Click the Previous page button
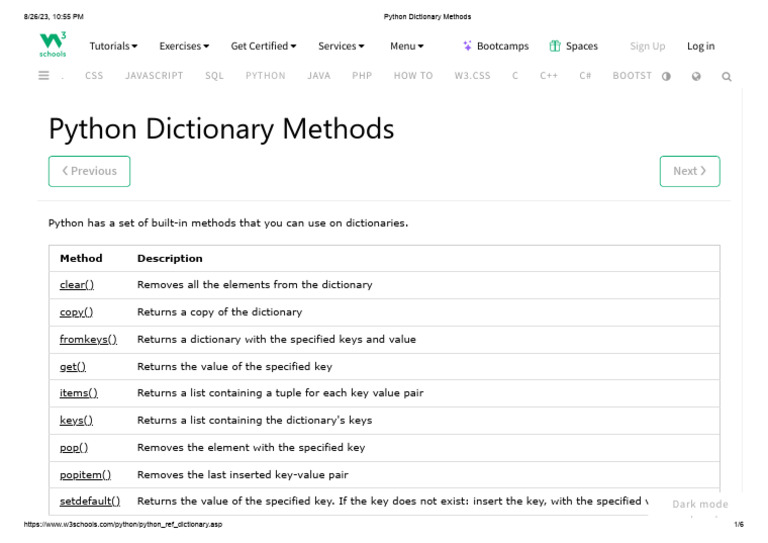 click(89, 171)
